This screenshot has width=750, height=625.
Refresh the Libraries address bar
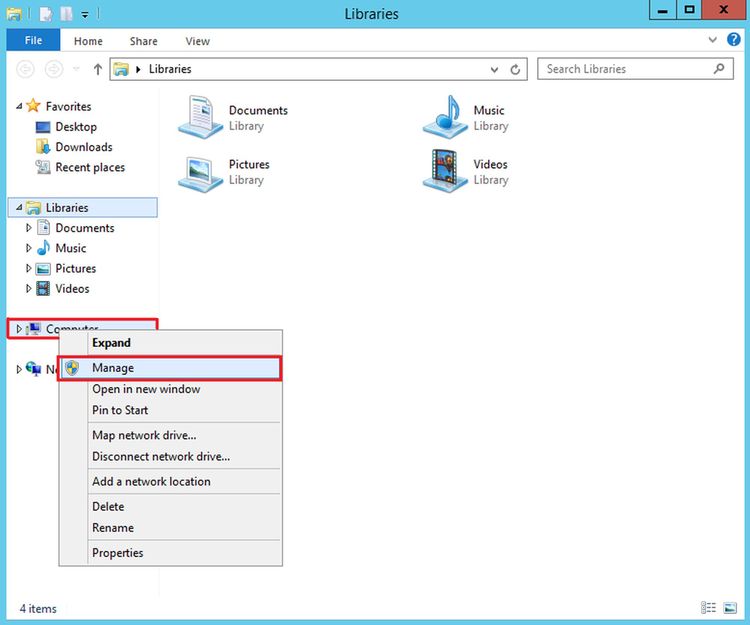[515, 69]
